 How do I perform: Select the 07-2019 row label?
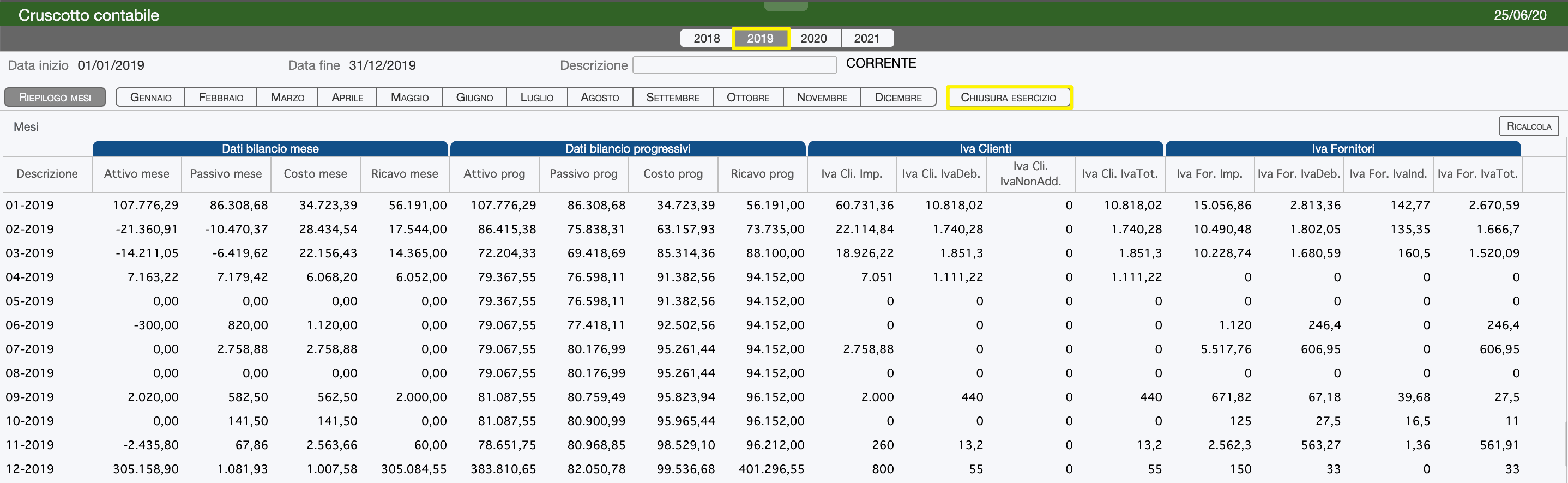tap(30, 349)
